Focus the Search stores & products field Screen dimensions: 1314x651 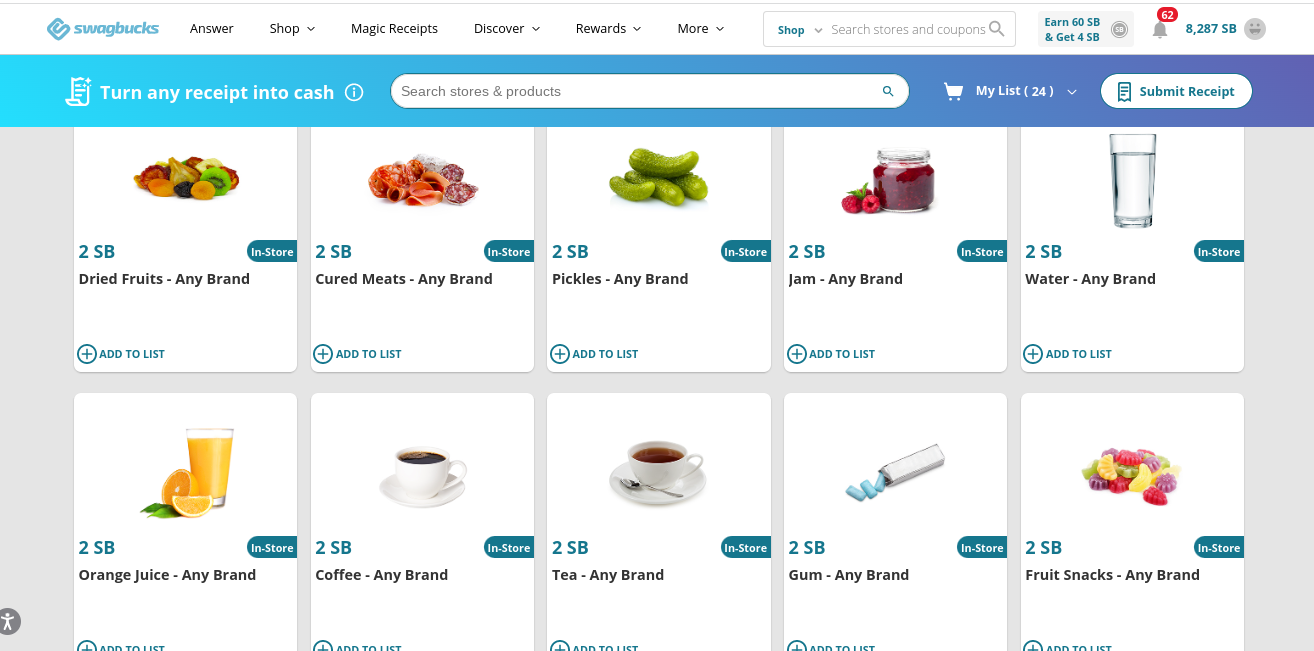(x=638, y=91)
